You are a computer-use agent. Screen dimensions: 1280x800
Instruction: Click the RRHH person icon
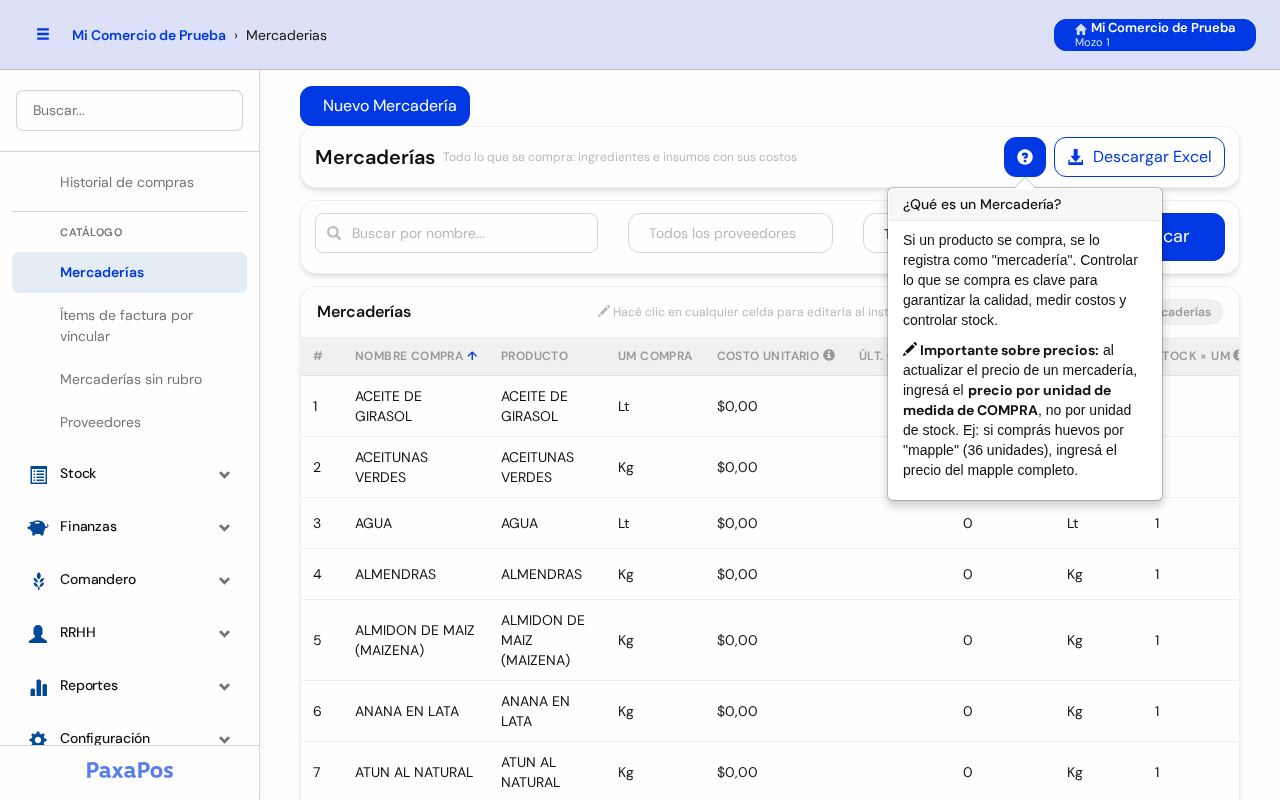pos(38,633)
